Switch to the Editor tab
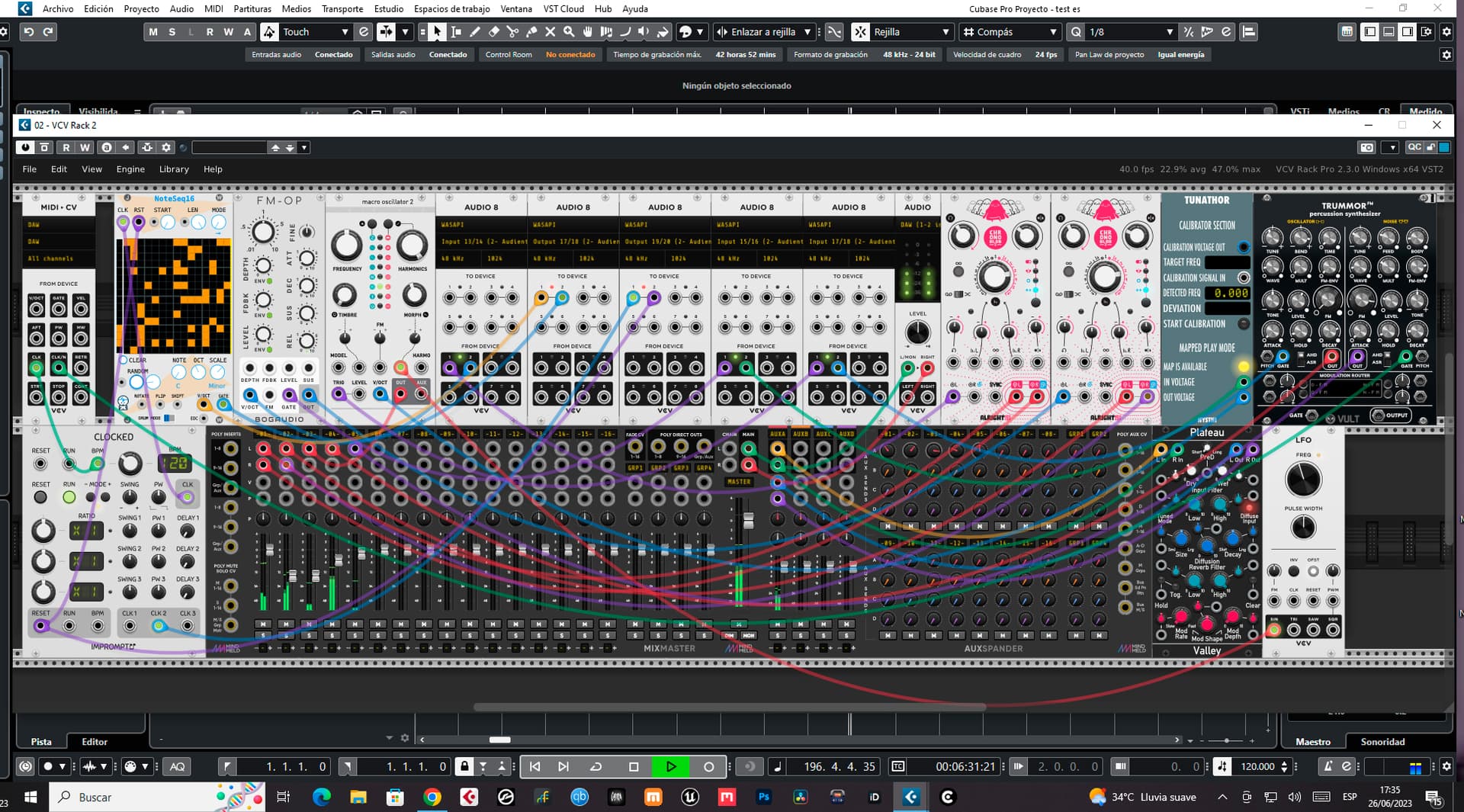 click(x=95, y=741)
